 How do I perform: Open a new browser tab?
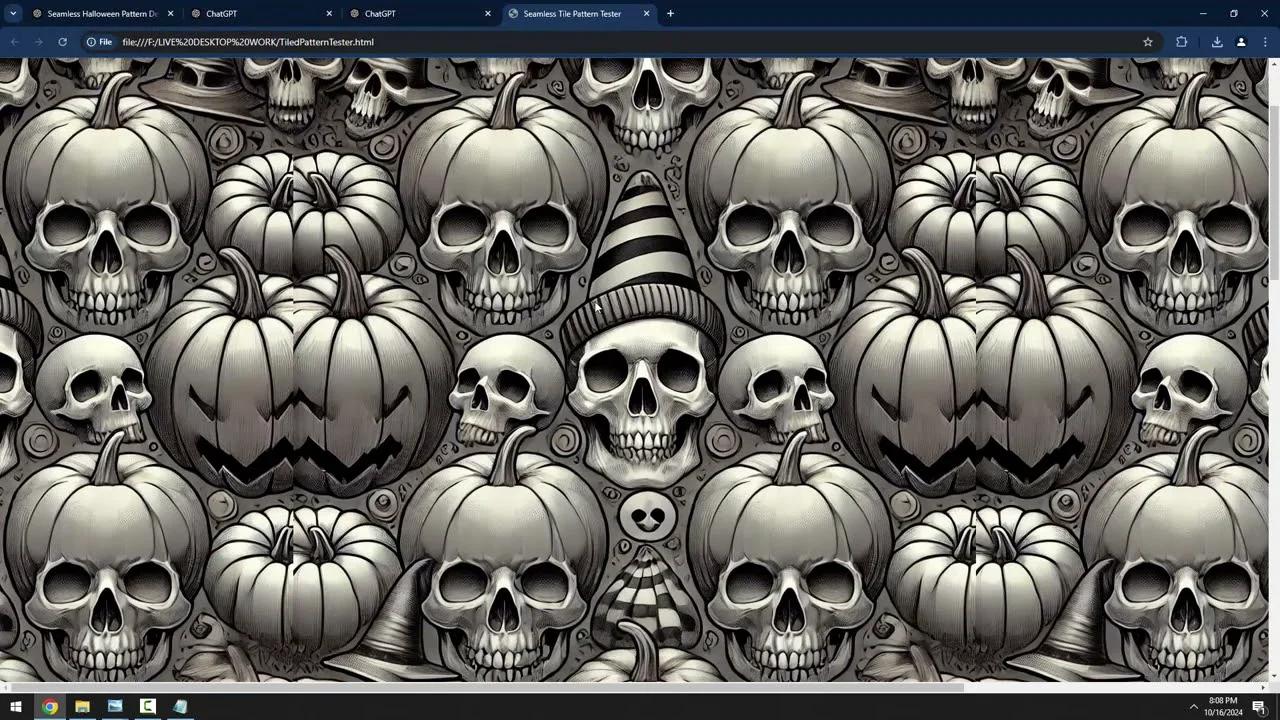pos(670,13)
